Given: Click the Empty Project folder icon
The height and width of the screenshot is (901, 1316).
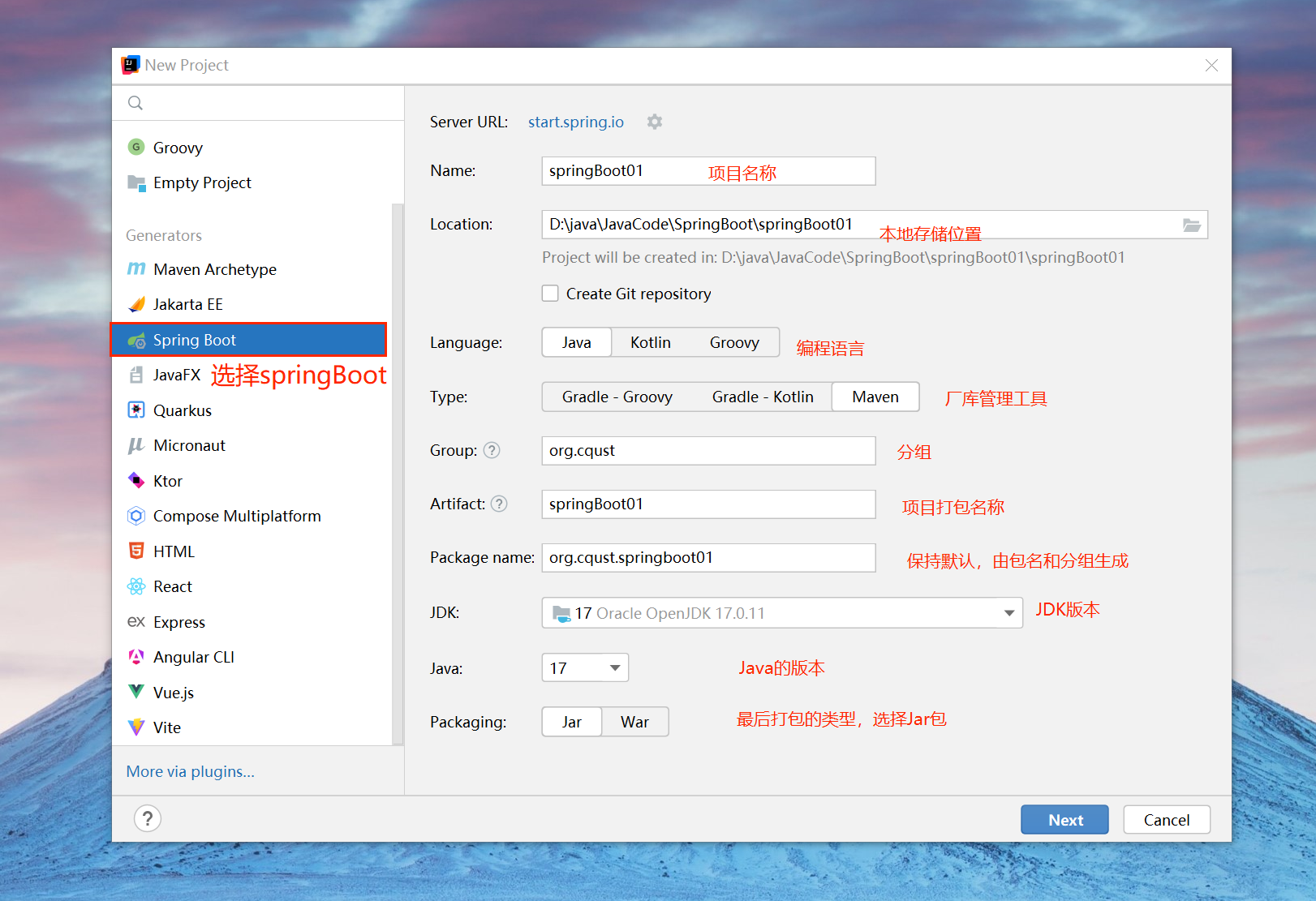Looking at the screenshot, I should (x=136, y=182).
